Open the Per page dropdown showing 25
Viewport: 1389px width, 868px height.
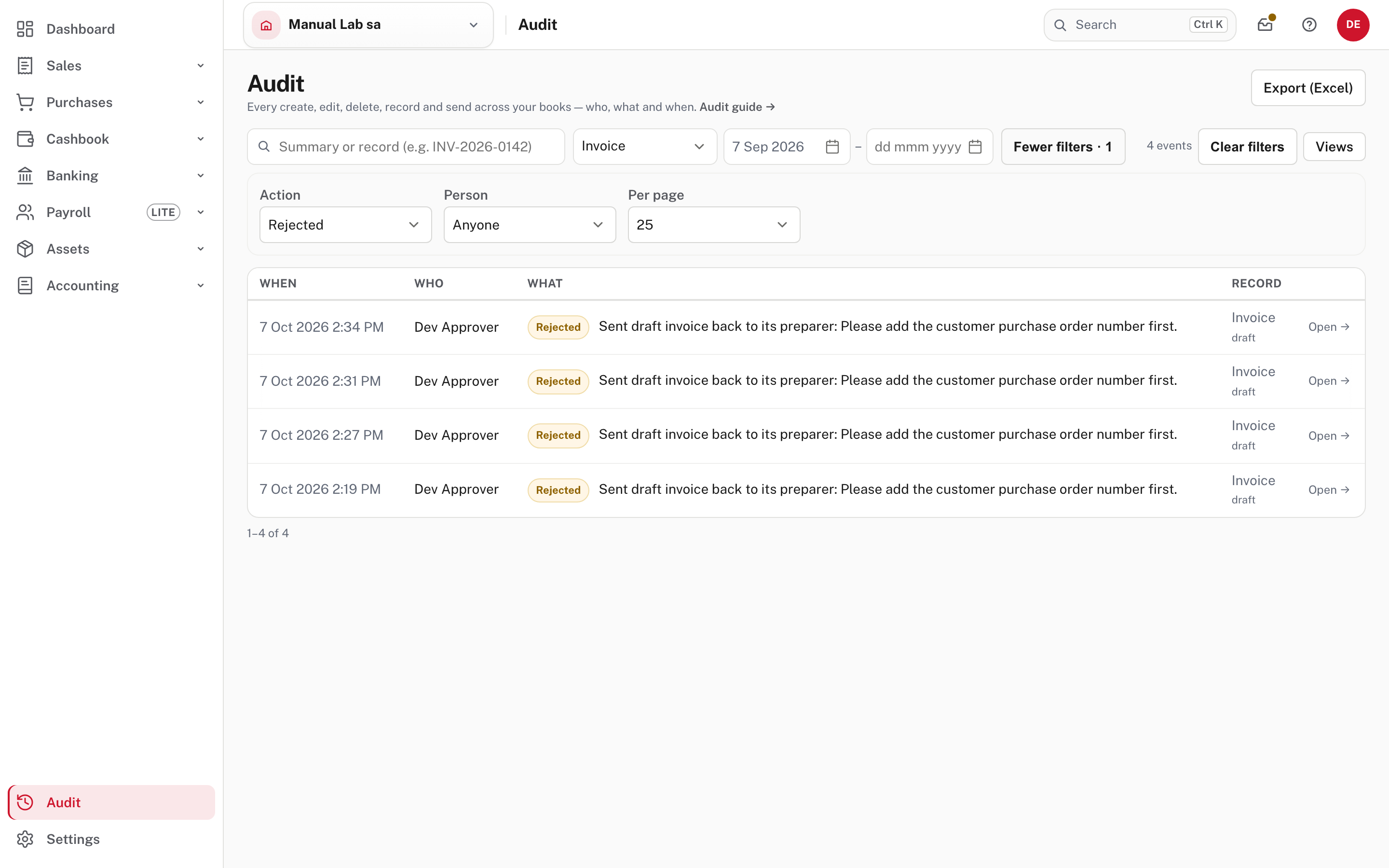(714, 224)
